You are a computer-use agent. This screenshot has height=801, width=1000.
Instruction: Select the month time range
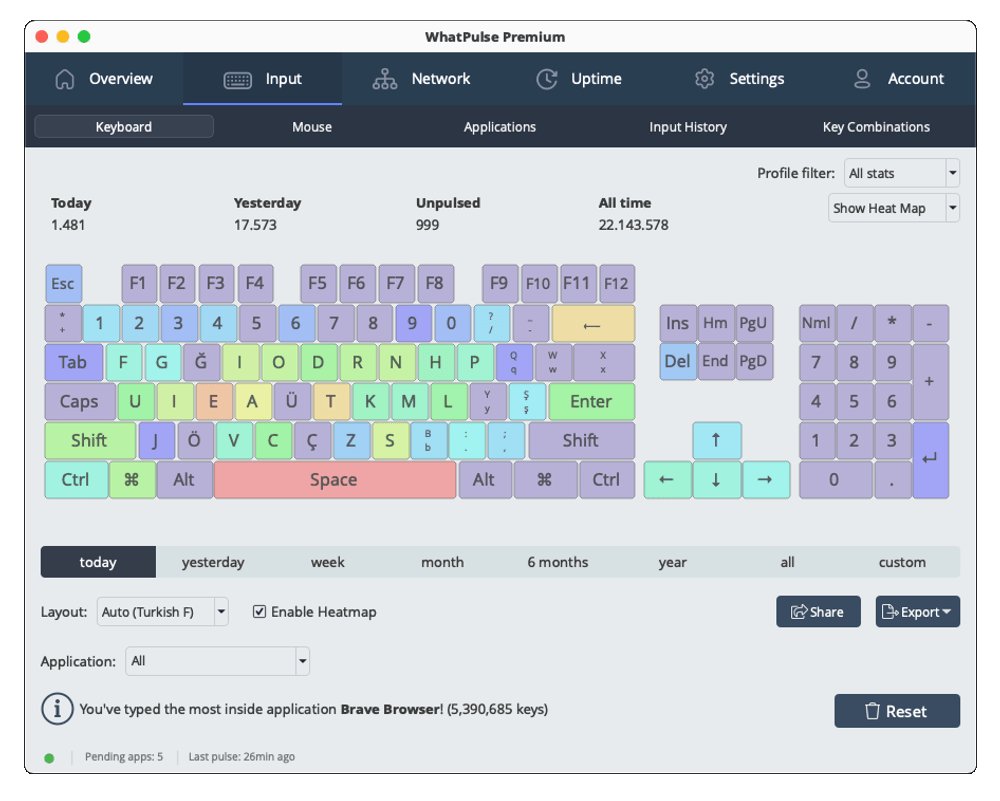443,562
